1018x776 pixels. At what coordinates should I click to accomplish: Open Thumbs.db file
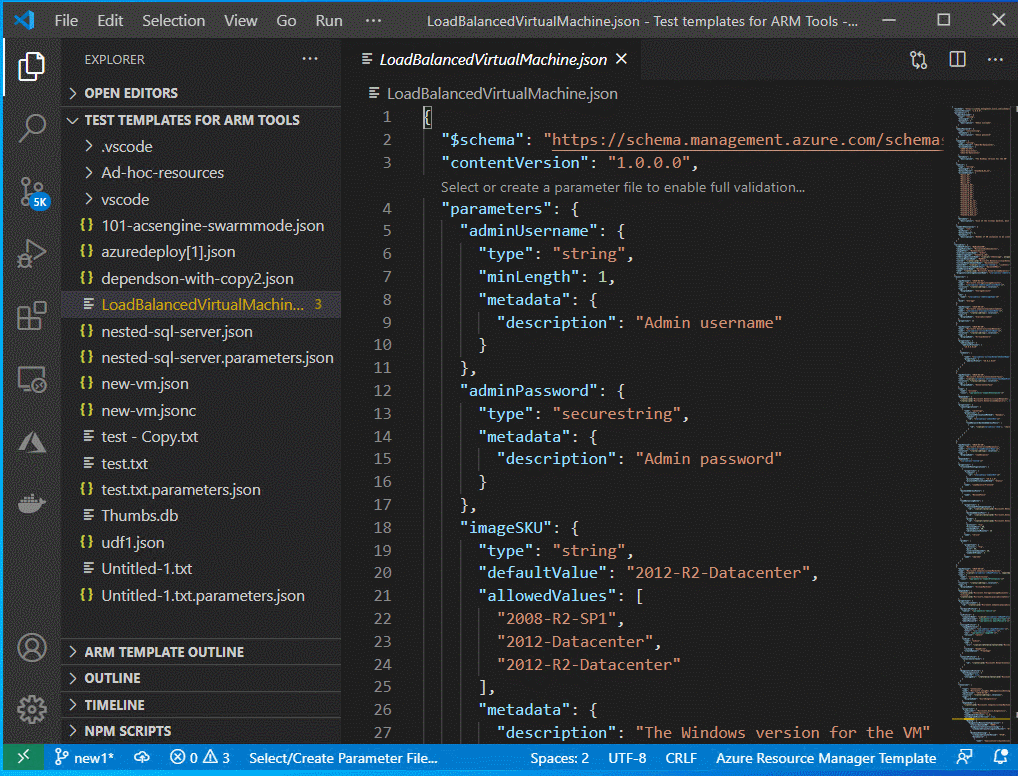[201, 516]
